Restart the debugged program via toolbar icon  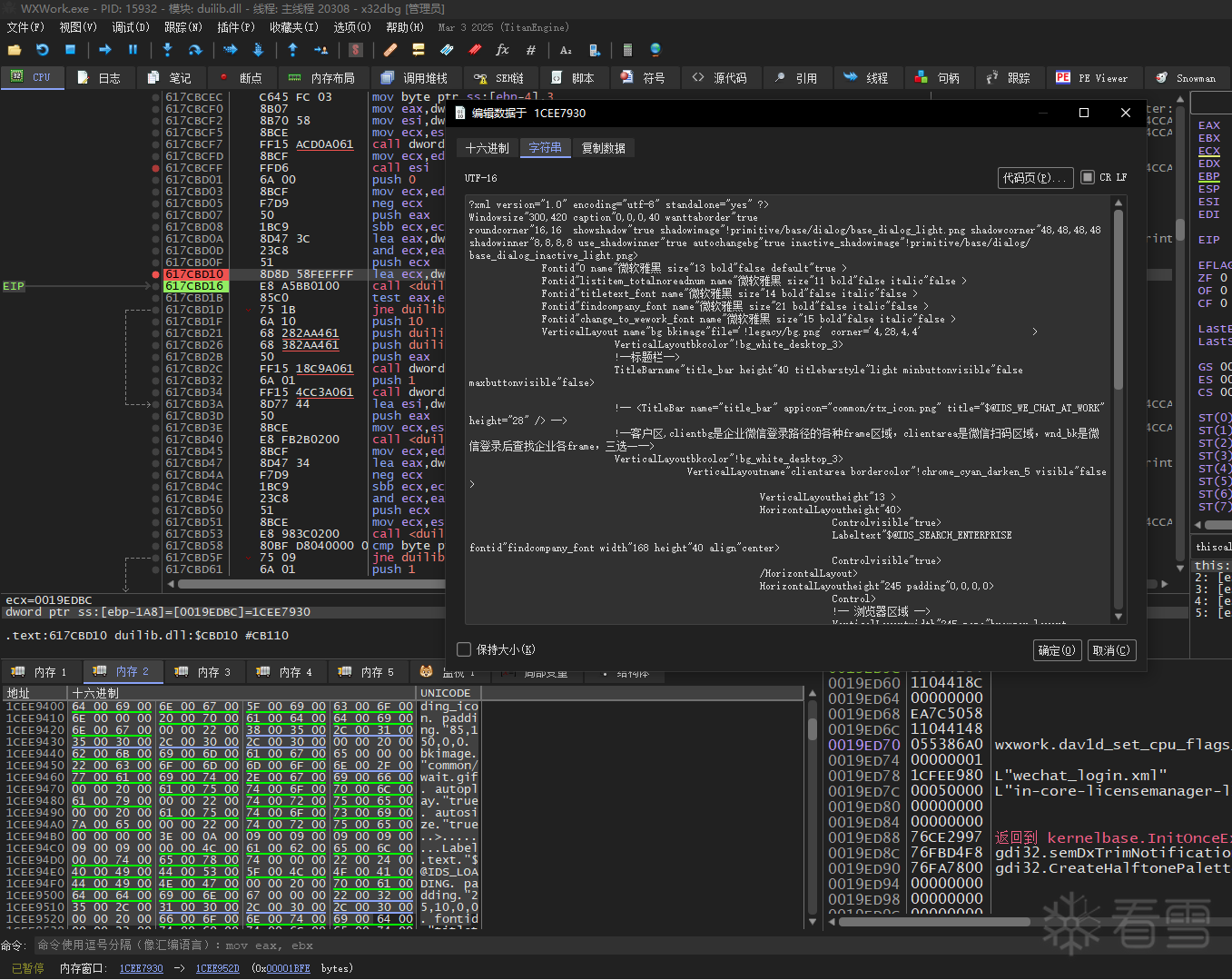click(x=42, y=50)
